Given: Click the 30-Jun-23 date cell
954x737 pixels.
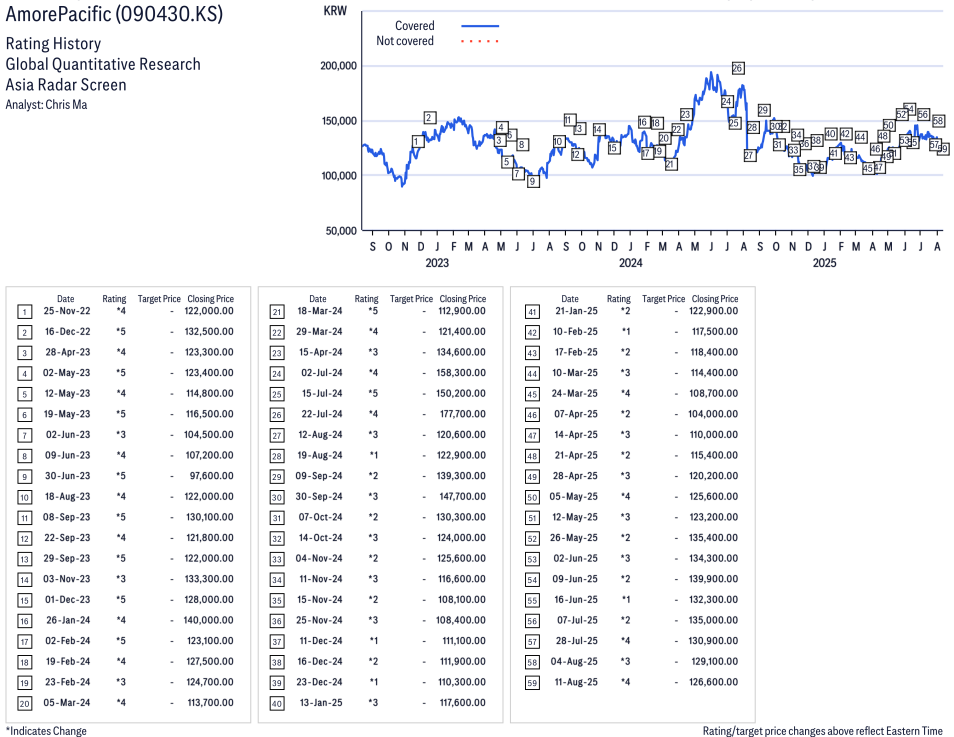Looking at the screenshot, I should click(67, 476).
